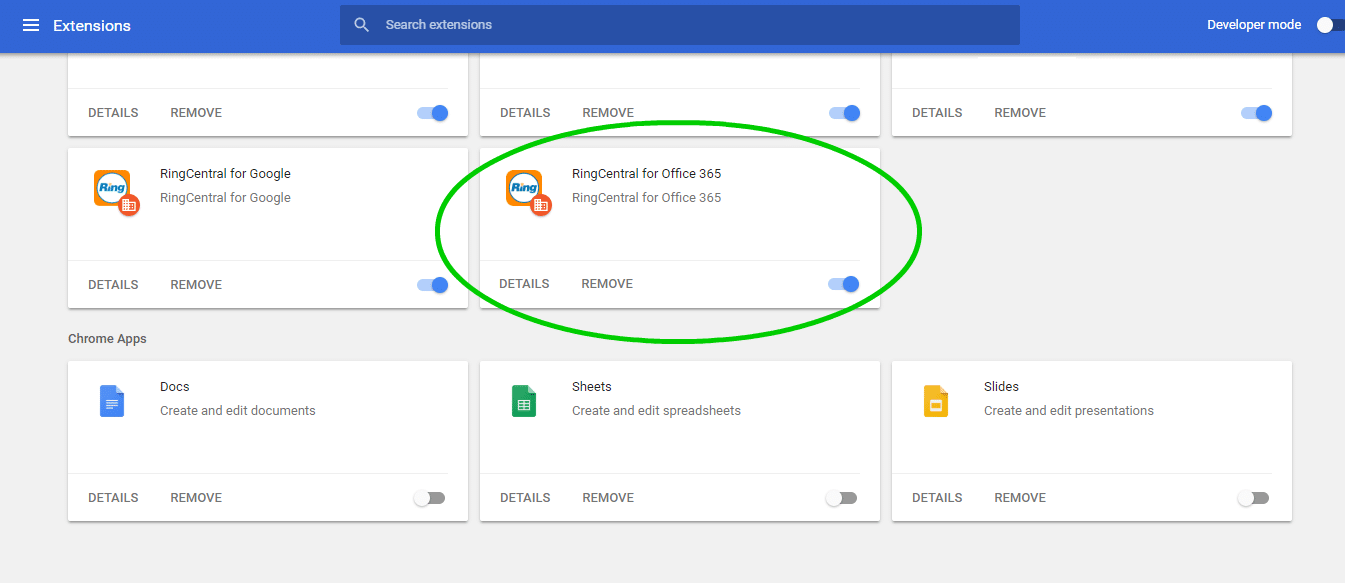Turn on the Sheets app toggle
This screenshot has width=1345, height=583.
[842, 498]
